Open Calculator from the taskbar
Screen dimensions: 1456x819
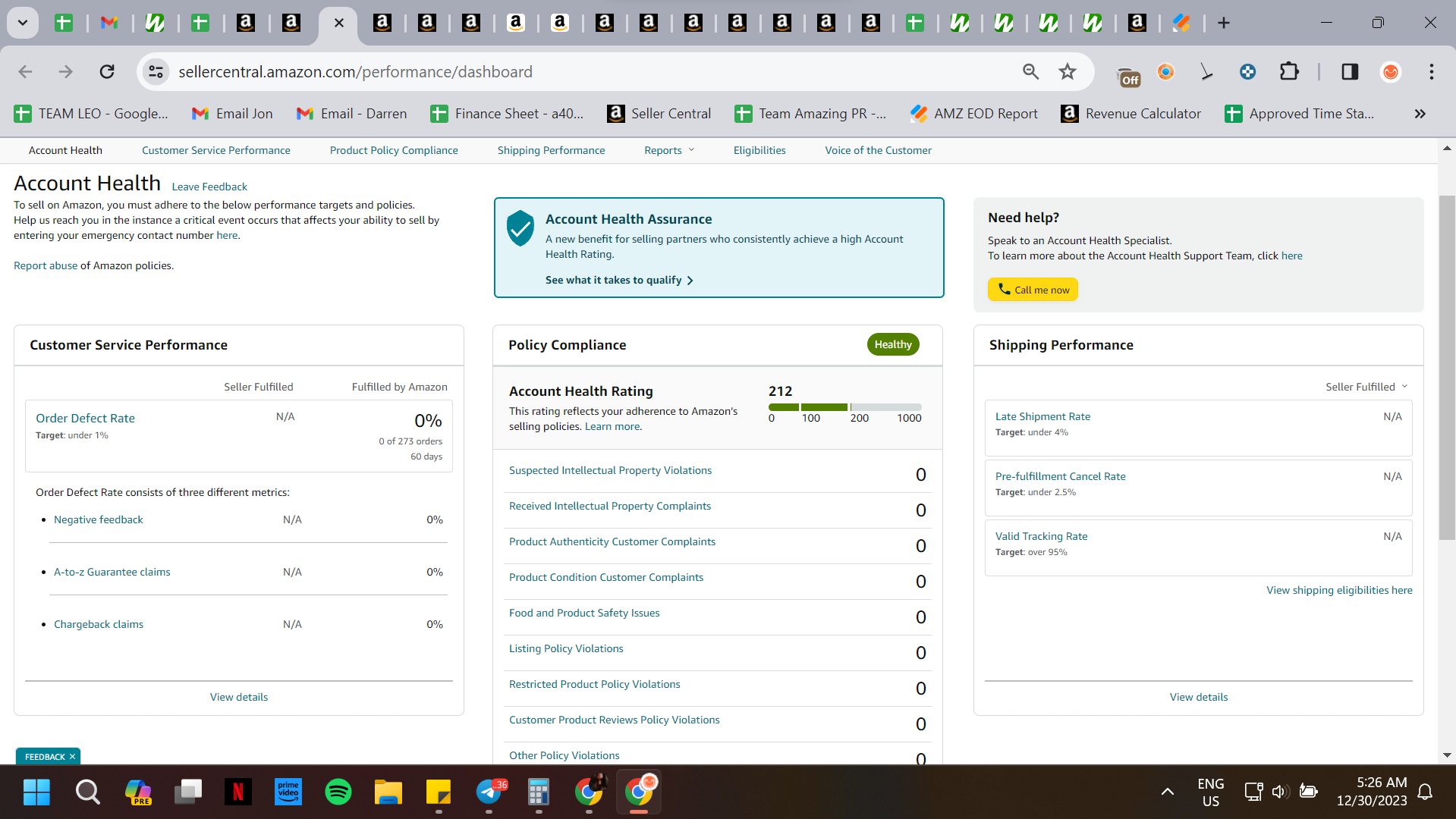coord(539,792)
